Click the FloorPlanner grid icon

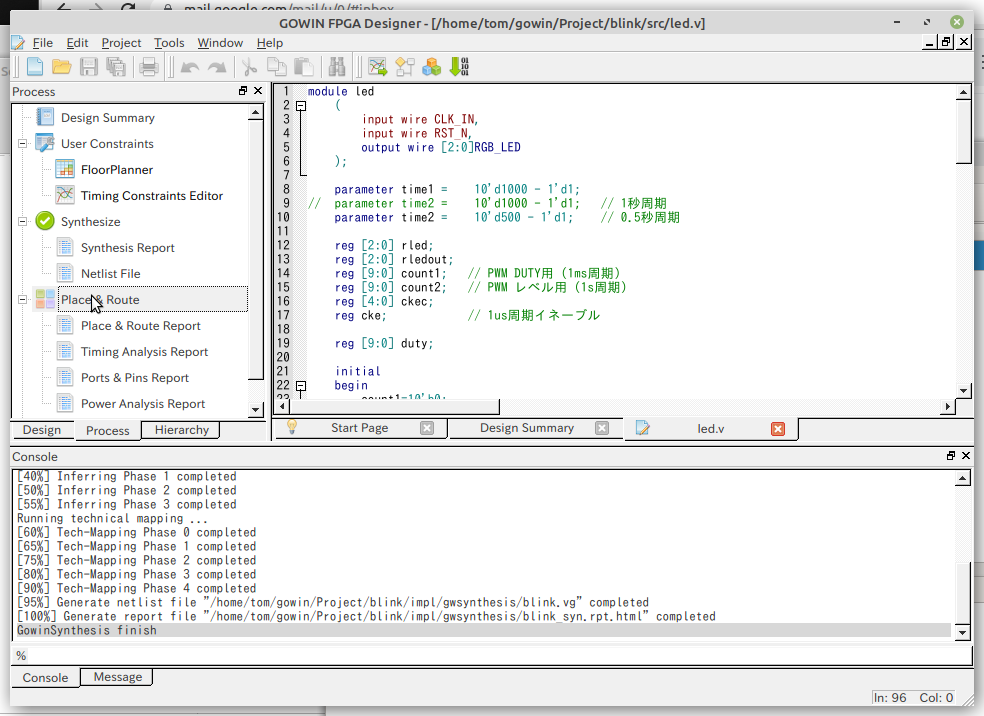point(65,169)
